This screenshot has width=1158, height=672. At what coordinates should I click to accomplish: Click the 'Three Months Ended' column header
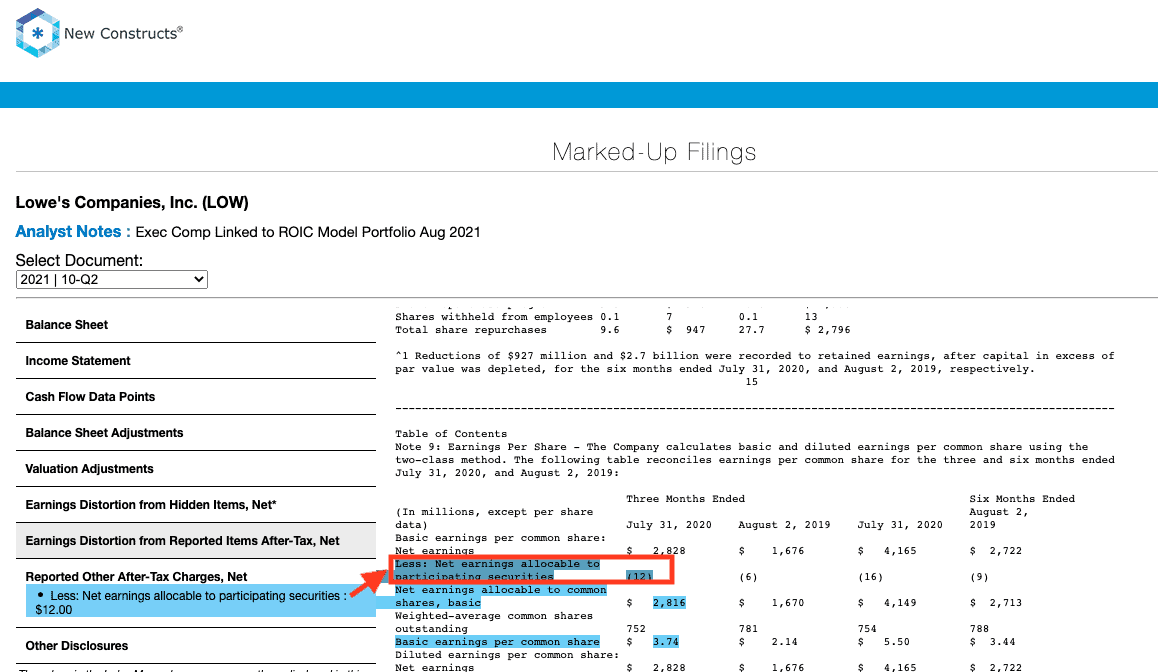(685, 499)
